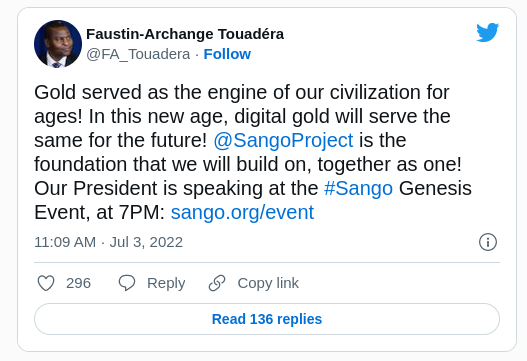Click the word Genesis in the tweet
The image size is (527, 361).
[x=435, y=188]
